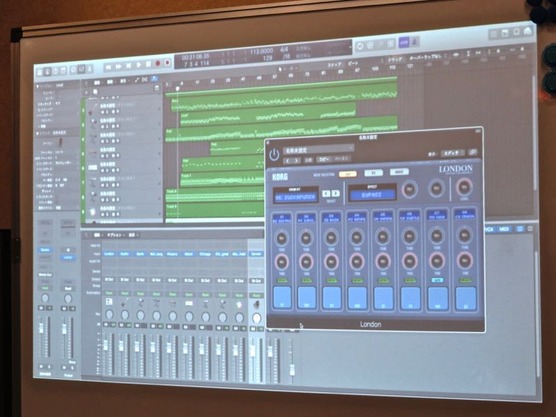Toggle the green mute button on channel 01

[x=282, y=280]
